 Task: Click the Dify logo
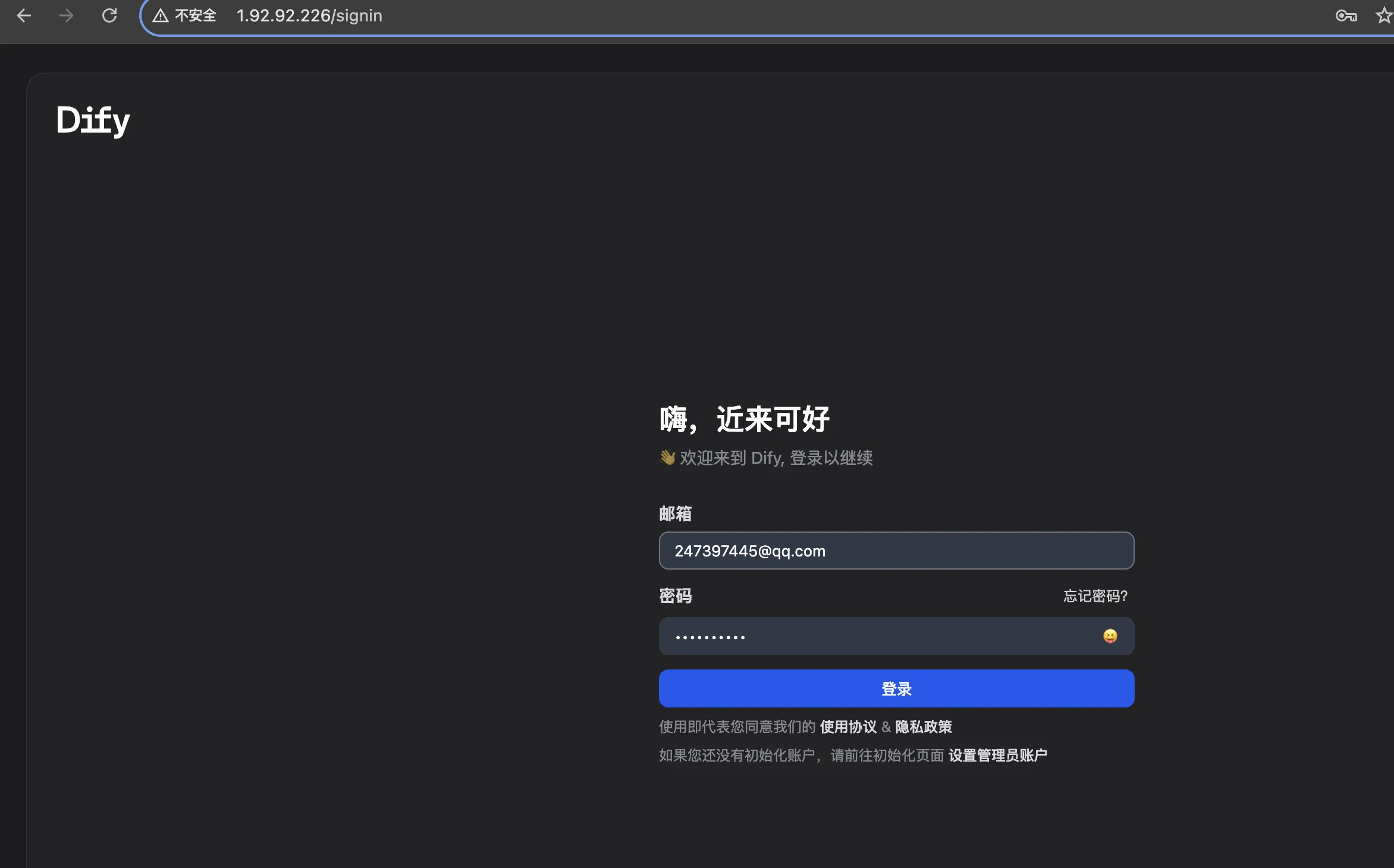pos(92,120)
